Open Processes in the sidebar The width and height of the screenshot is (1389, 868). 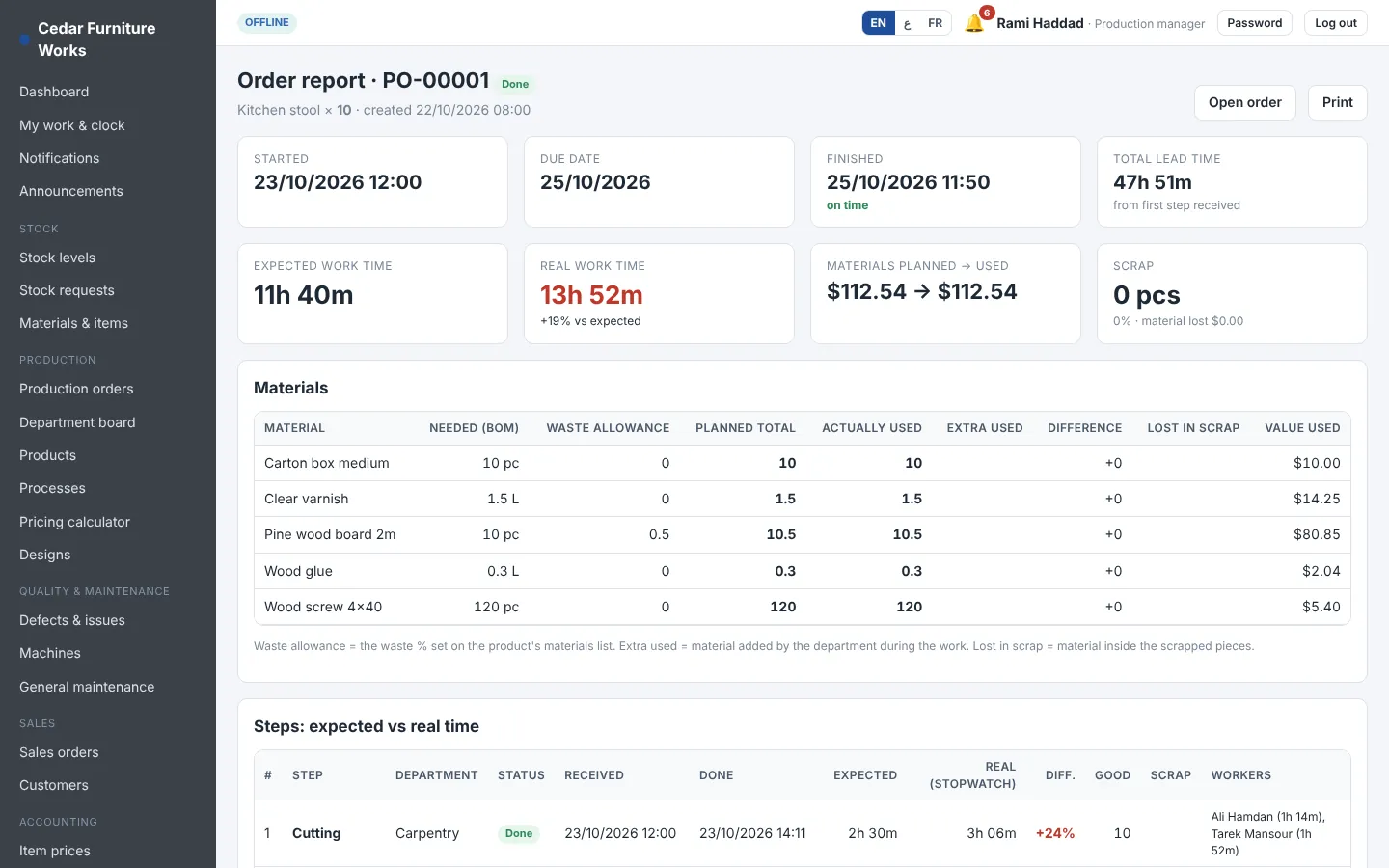pos(52,488)
